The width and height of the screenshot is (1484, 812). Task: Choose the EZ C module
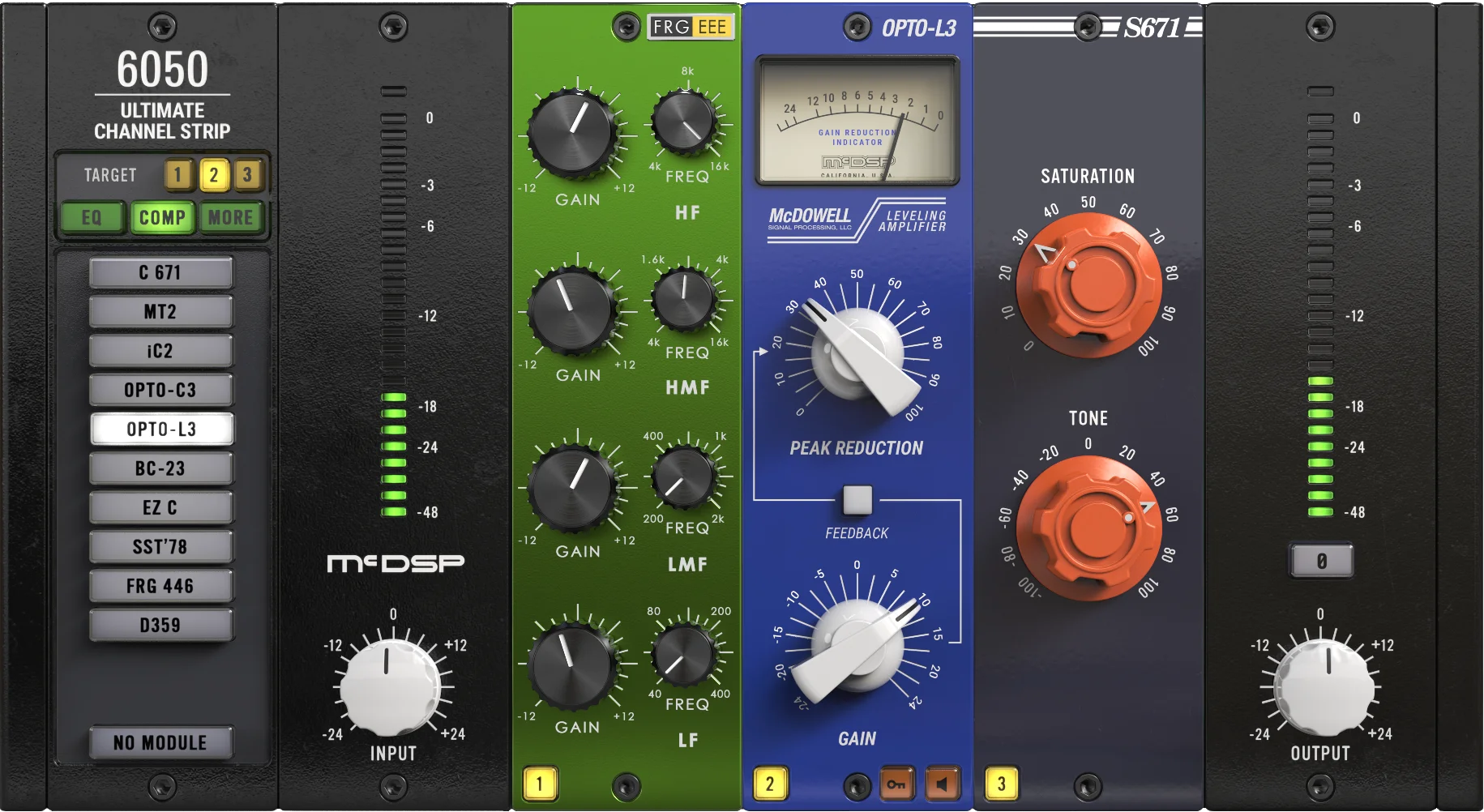pyautogui.click(x=160, y=507)
